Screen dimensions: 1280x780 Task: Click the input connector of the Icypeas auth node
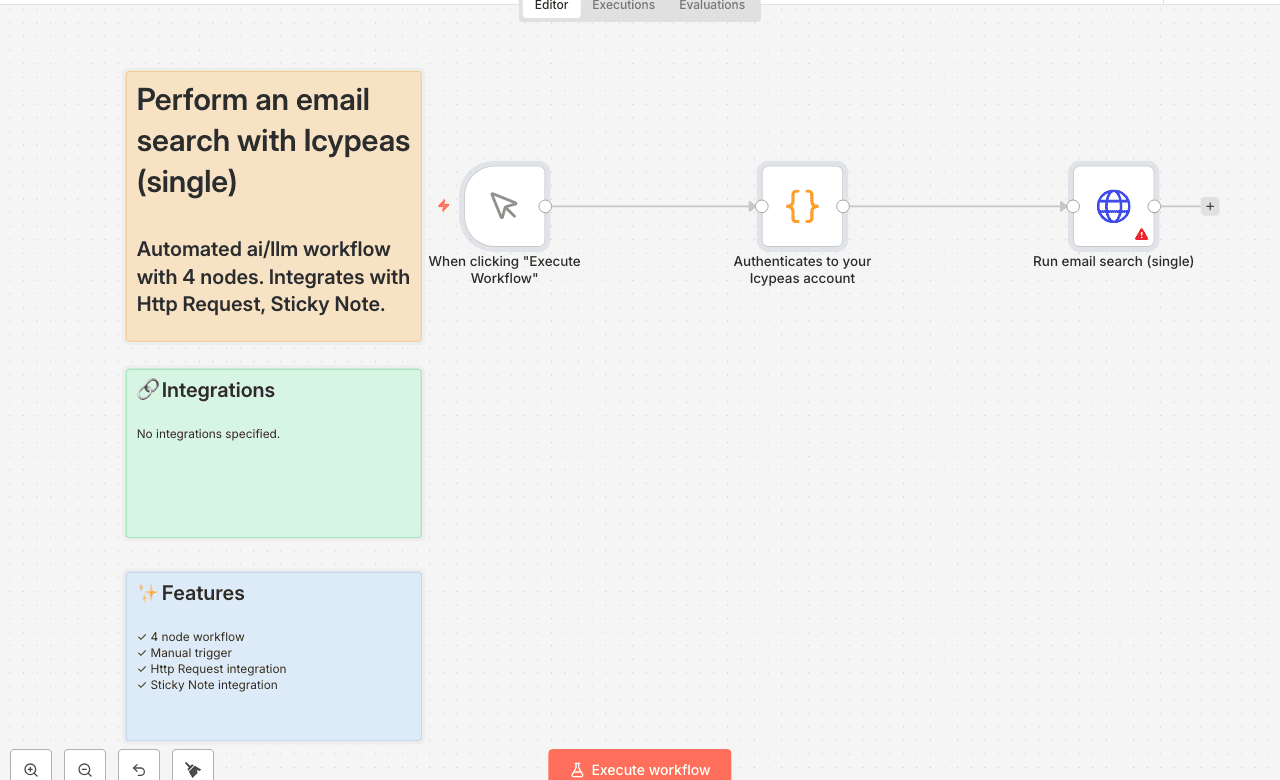tap(761, 205)
